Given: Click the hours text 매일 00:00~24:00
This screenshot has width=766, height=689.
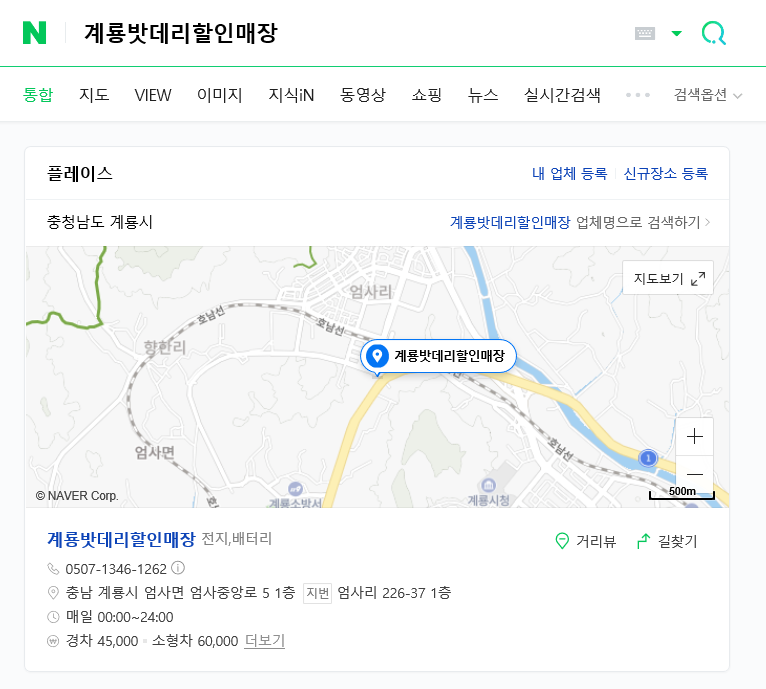Looking at the screenshot, I should [x=120, y=617].
